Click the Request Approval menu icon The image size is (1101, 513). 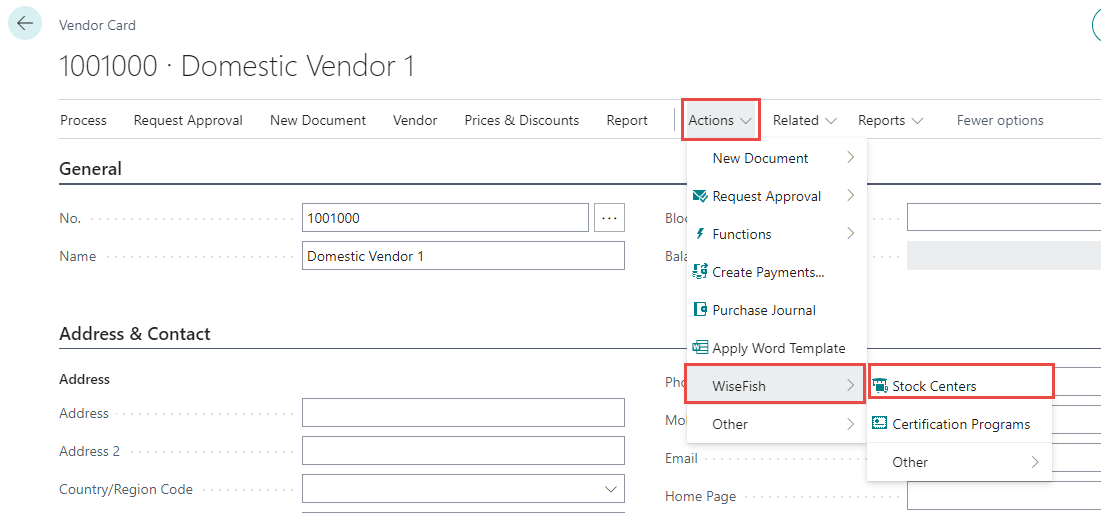pos(700,196)
